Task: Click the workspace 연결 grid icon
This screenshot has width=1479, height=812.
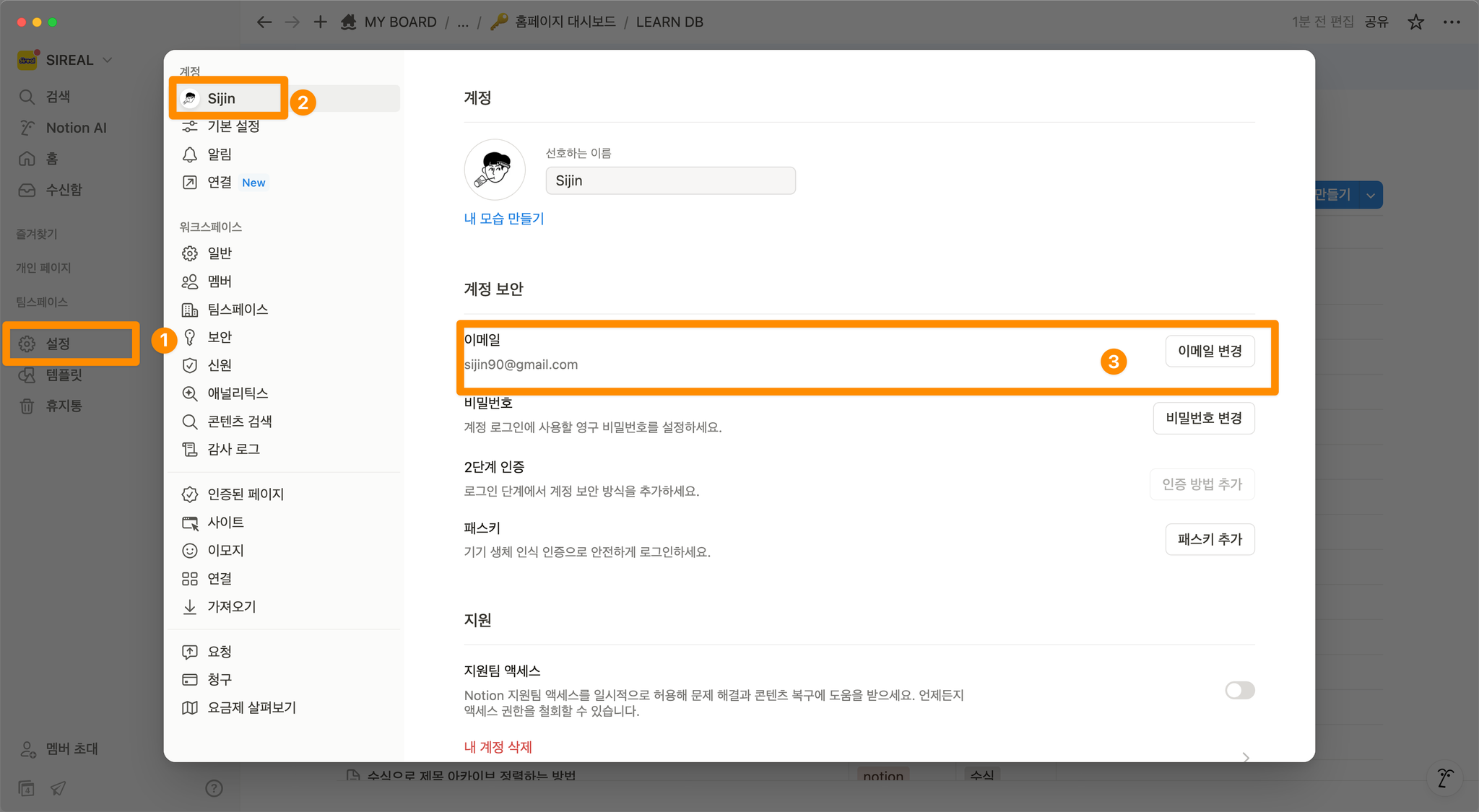Action: tap(189, 579)
